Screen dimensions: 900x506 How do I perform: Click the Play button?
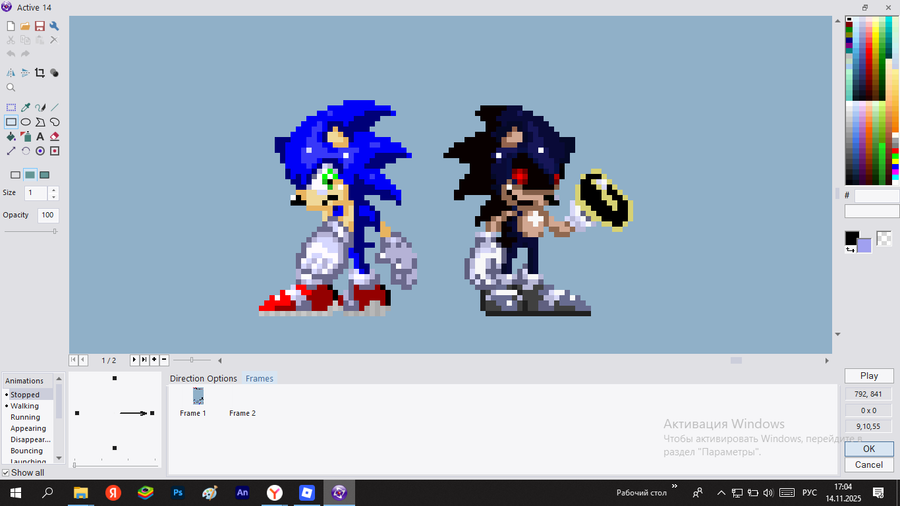coord(869,376)
